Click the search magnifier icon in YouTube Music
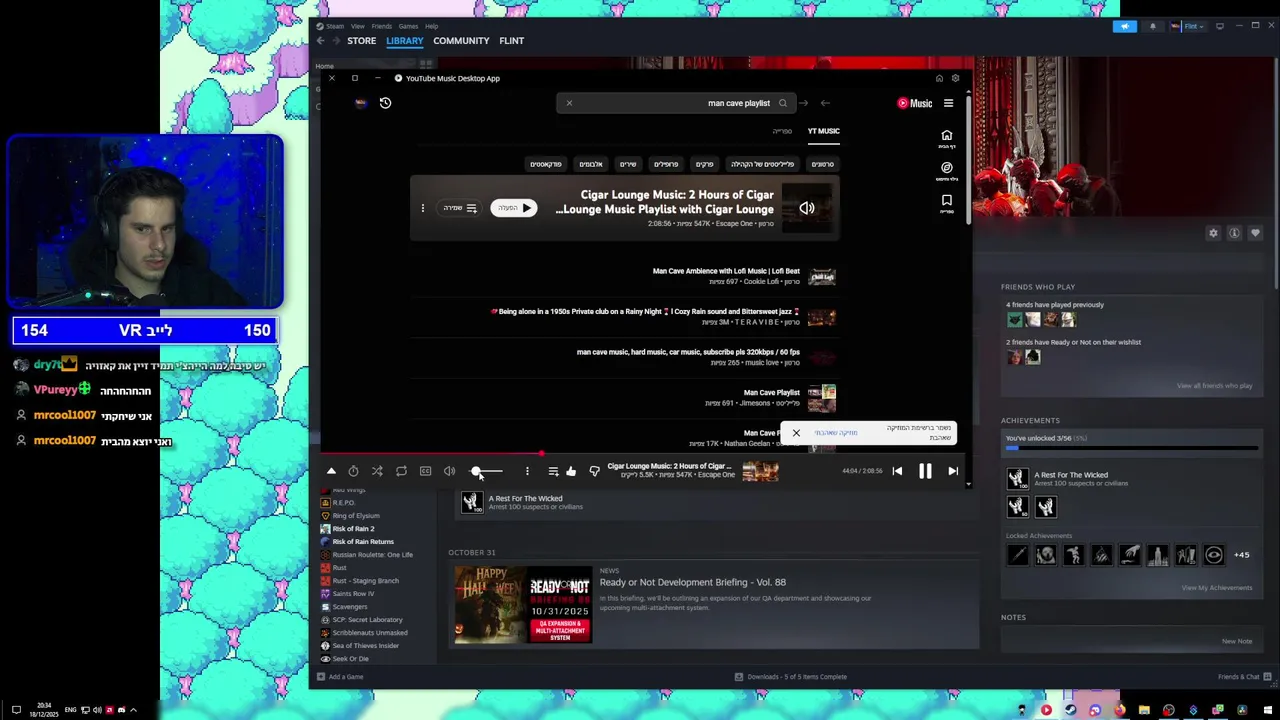The width and height of the screenshot is (1280, 720). (783, 103)
